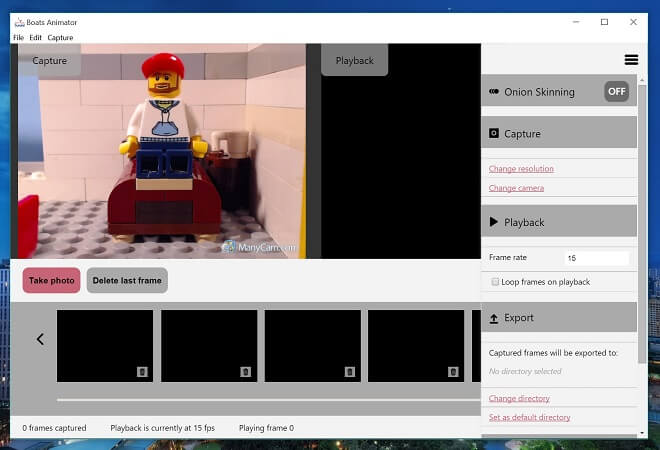Viewport: 660px width, 450px height.
Task: Click 'Playing frame 0' status text
Action: 266,428
